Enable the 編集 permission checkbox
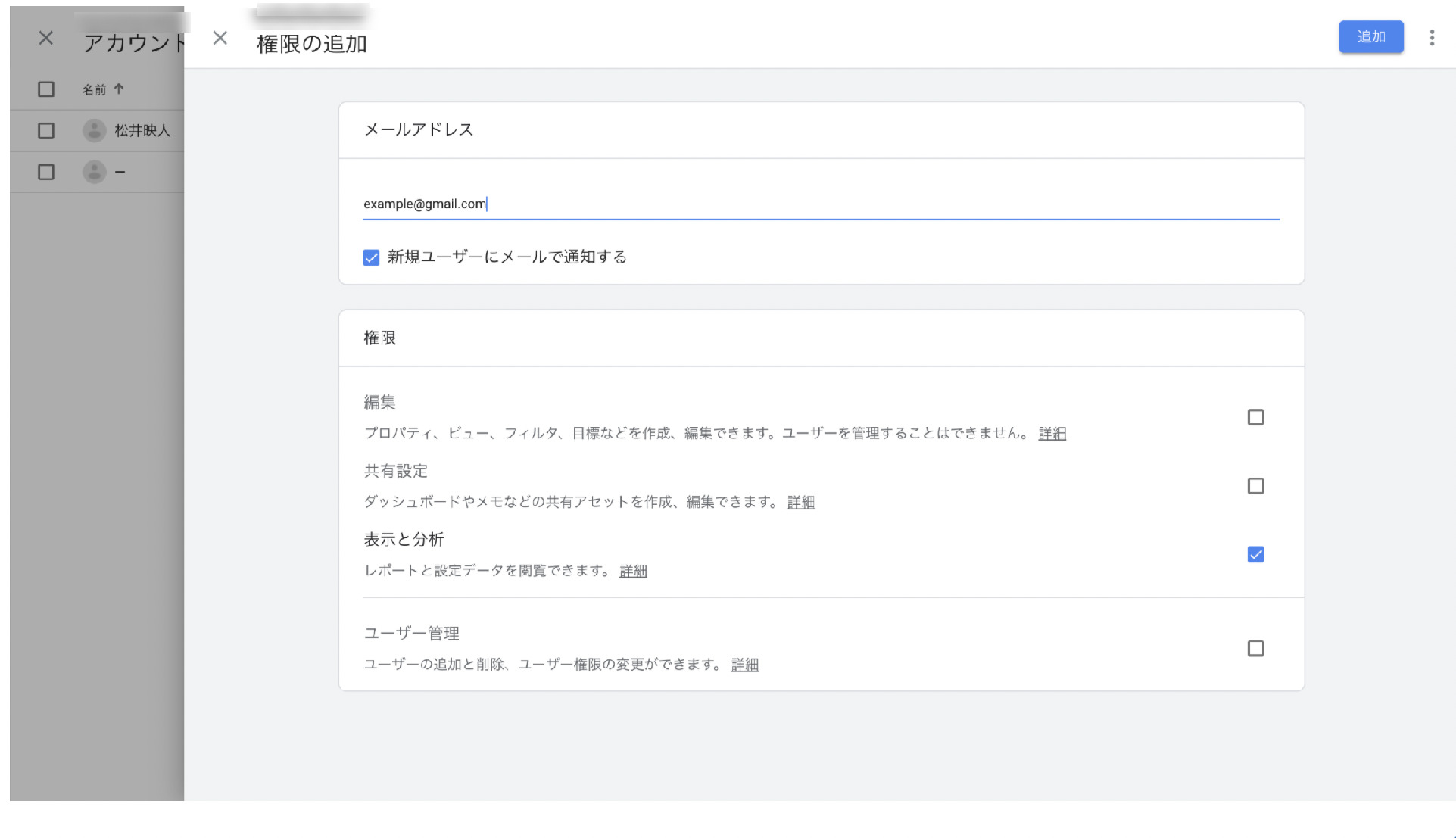 [x=1255, y=417]
